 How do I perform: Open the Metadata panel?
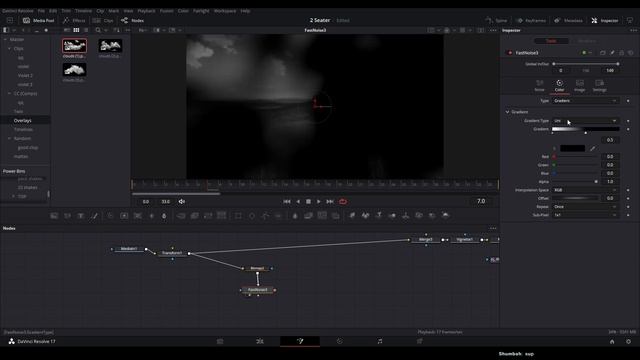coord(568,20)
